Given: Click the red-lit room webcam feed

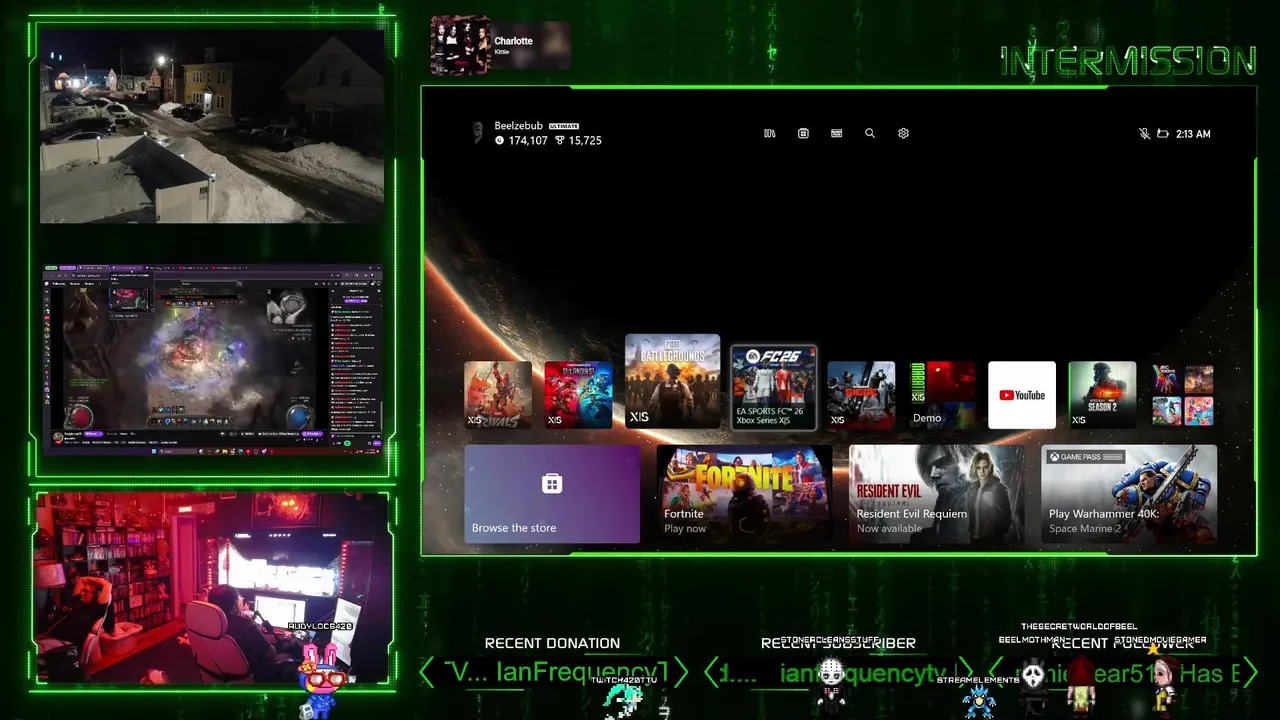Looking at the screenshot, I should (212, 588).
